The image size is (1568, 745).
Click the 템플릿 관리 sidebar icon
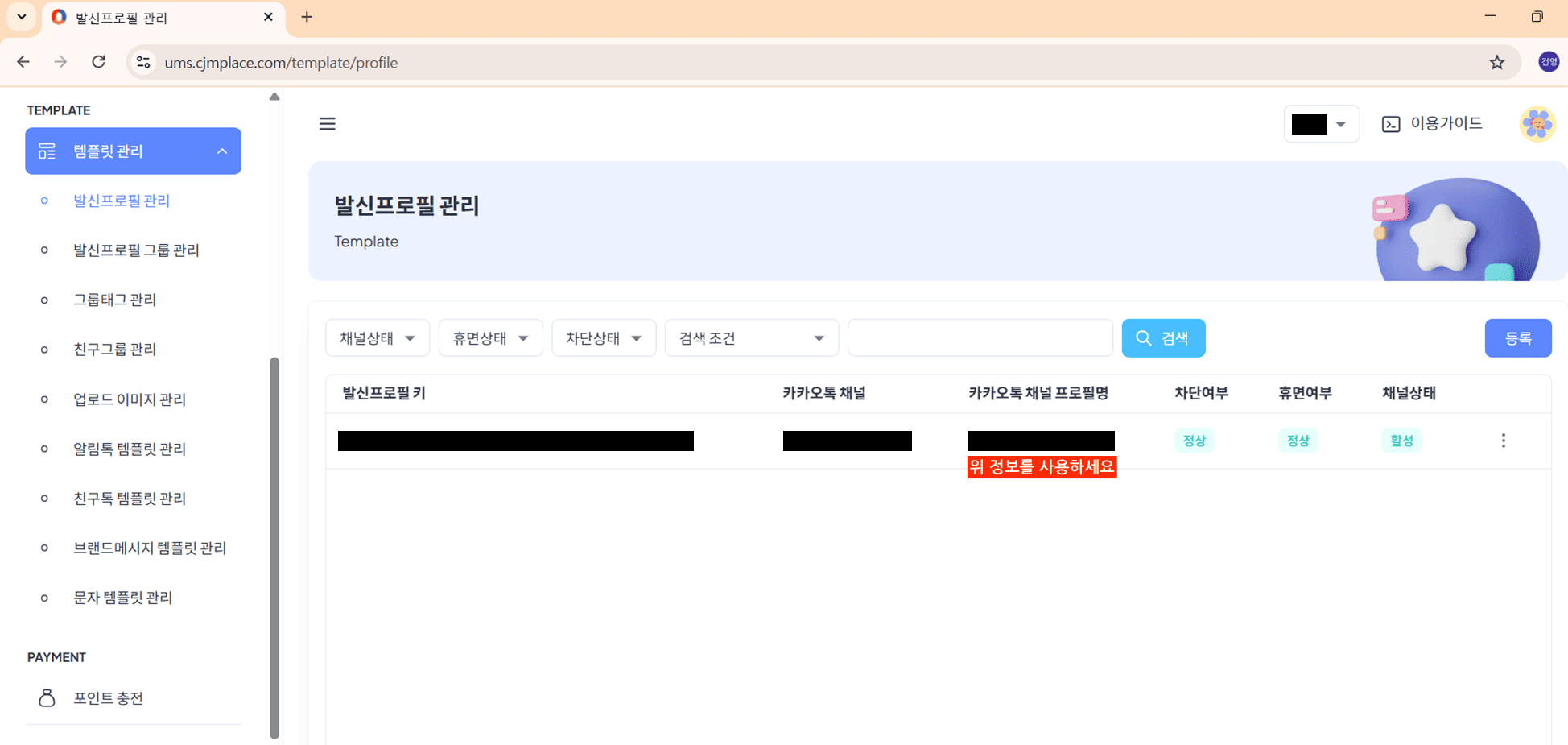(x=47, y=151)
